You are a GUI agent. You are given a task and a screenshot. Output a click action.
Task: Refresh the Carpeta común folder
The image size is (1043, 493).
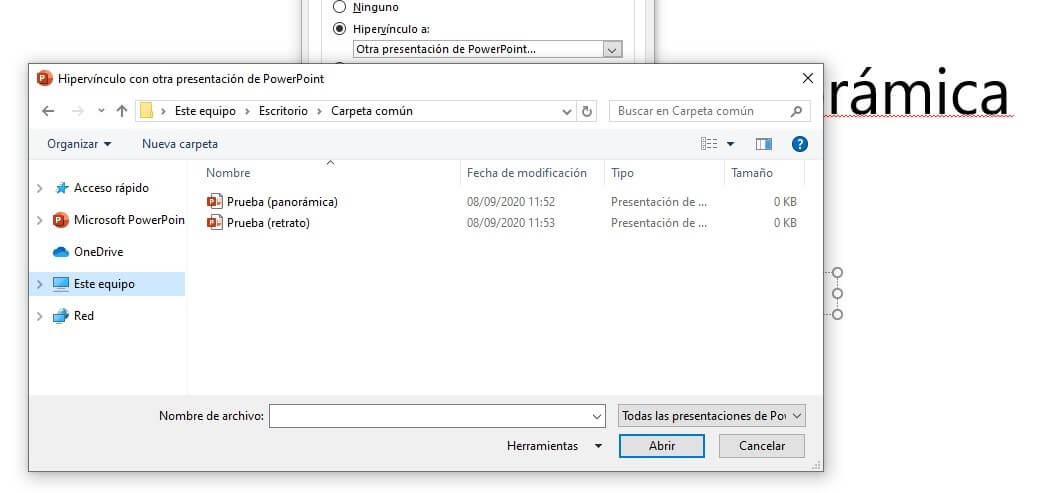click(x=587, y=111)
